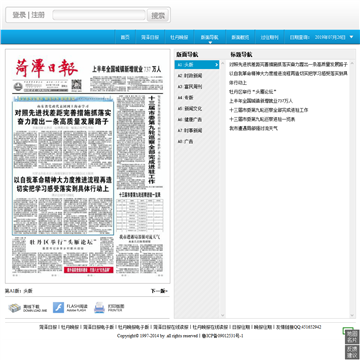Viewport: 360px width, 360px height.
Task: Click the 菏泽日报 masthead logo
Action: click(x=46, y=68)
